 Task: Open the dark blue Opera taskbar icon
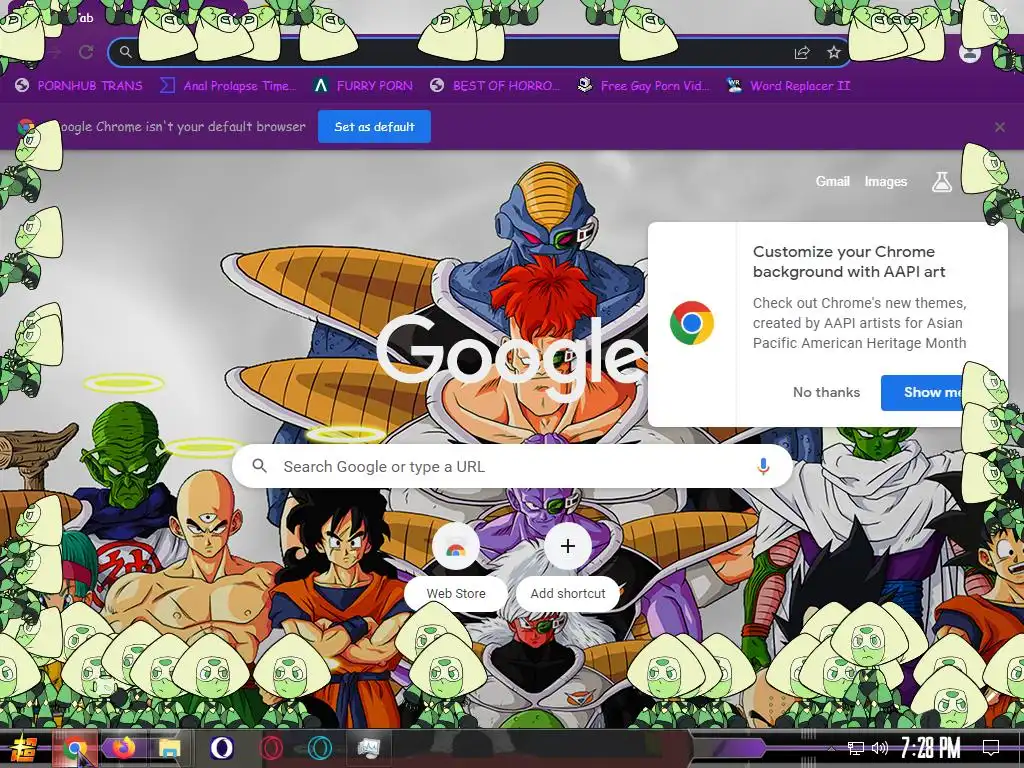(221, 748)
